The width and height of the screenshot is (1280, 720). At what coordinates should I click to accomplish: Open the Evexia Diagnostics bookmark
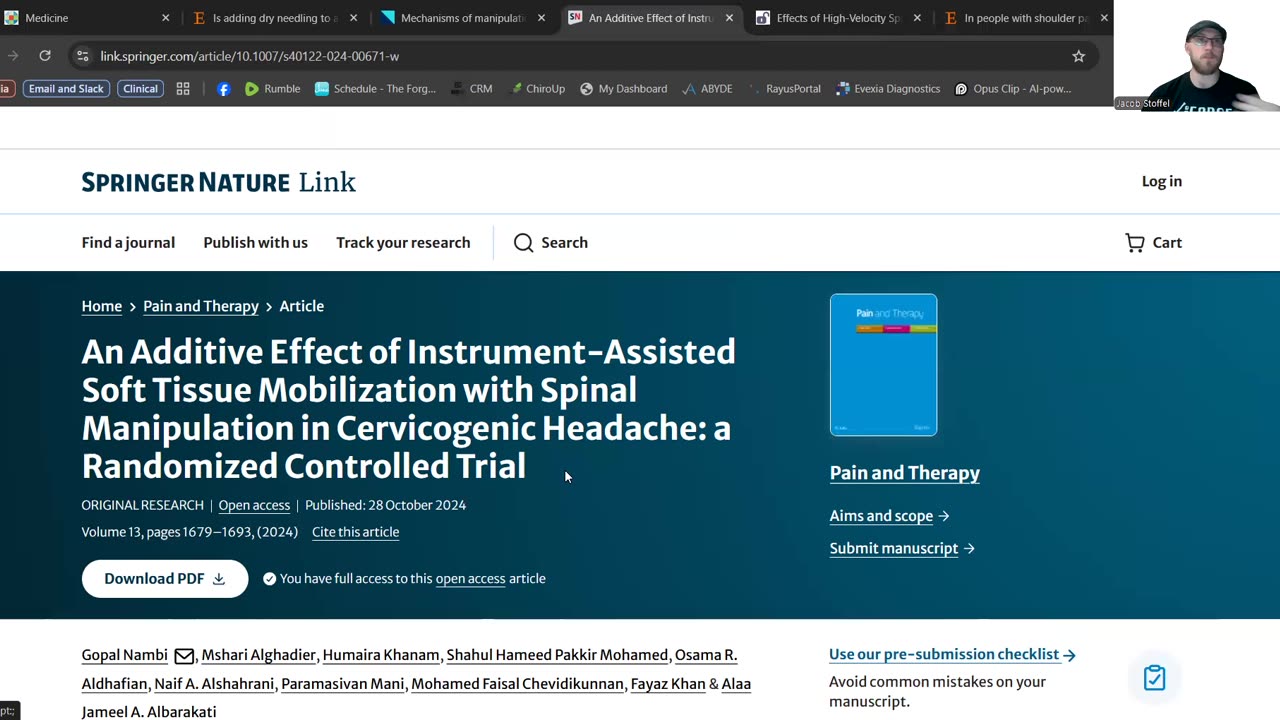tap(888, 89)
